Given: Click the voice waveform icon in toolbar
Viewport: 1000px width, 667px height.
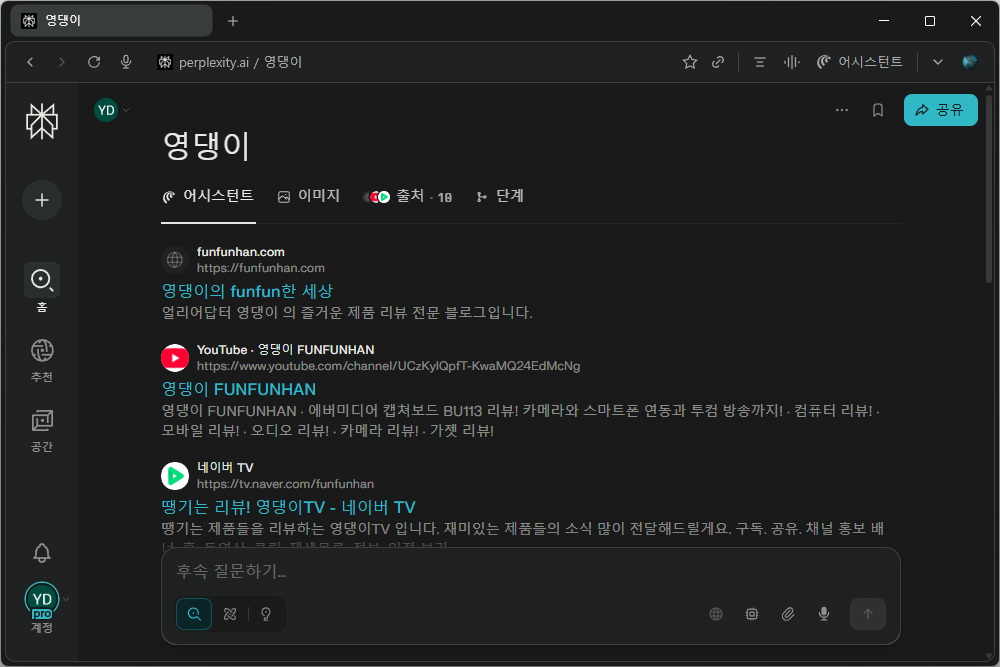Looking at the screenshot, I should click(791, 62).
